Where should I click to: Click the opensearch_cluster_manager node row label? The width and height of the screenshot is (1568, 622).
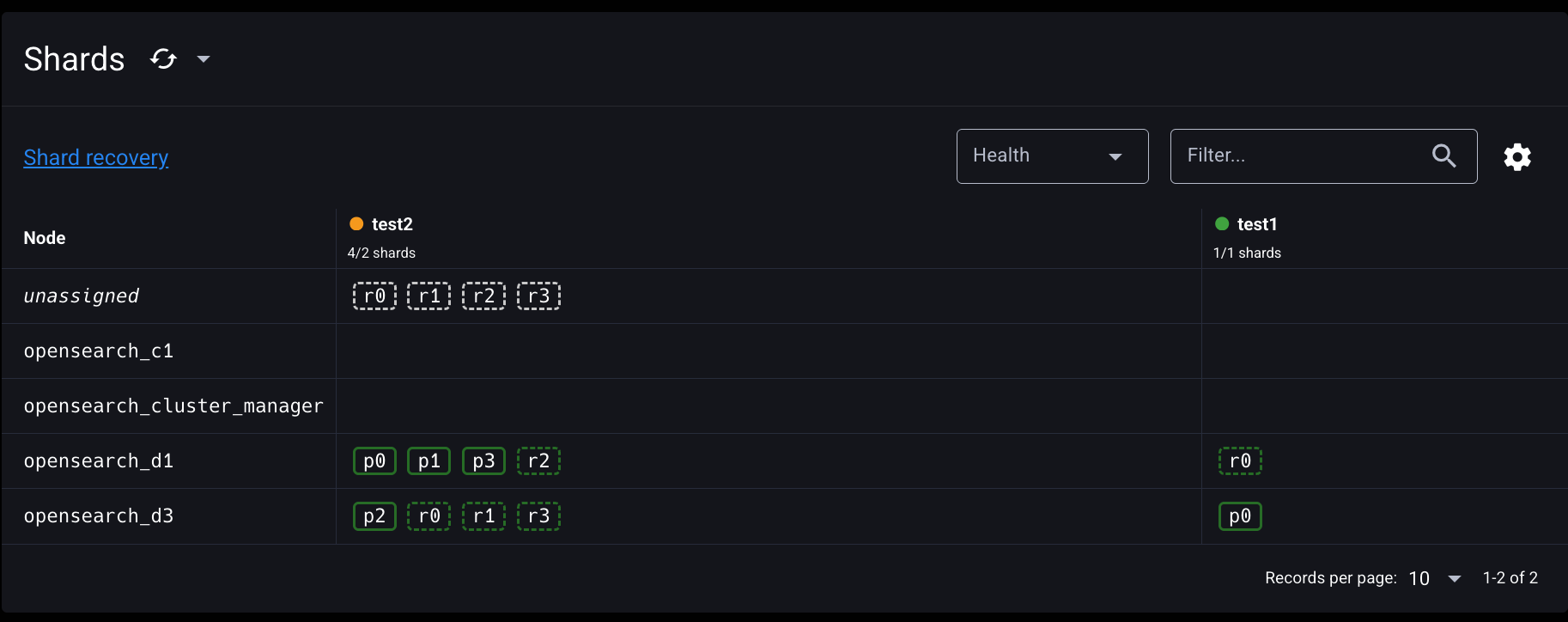click(x=173, y=406)
